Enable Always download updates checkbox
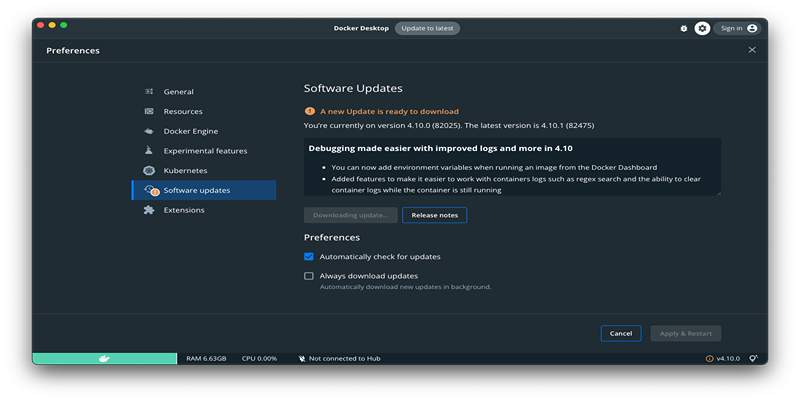The height and width of the screenshot is (400, 800). [309, 276]
